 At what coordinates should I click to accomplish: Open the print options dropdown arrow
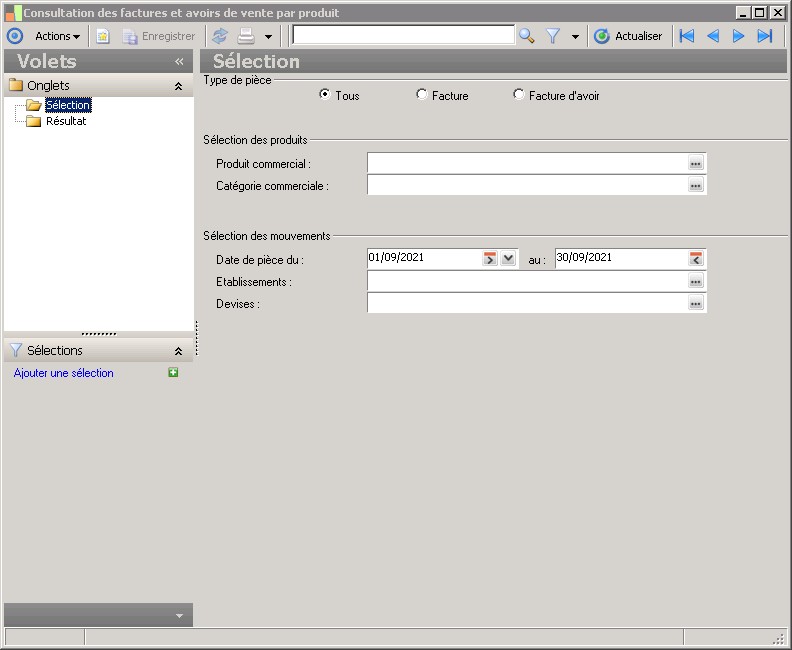(268, 36)
